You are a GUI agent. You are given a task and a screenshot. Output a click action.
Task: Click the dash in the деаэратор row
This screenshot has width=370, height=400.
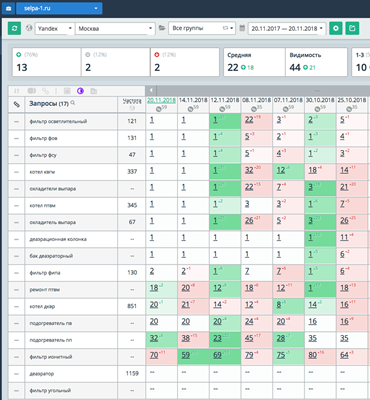click(x=16, y=374)
